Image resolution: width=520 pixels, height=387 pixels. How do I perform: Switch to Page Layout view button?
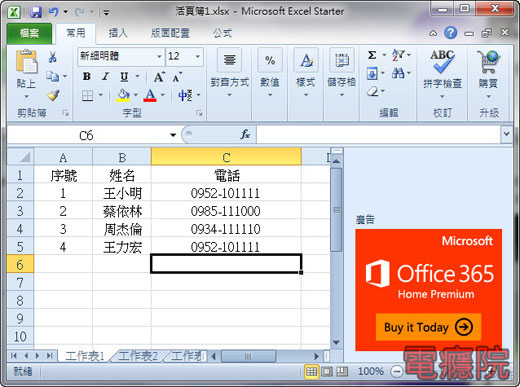point(327,371)
